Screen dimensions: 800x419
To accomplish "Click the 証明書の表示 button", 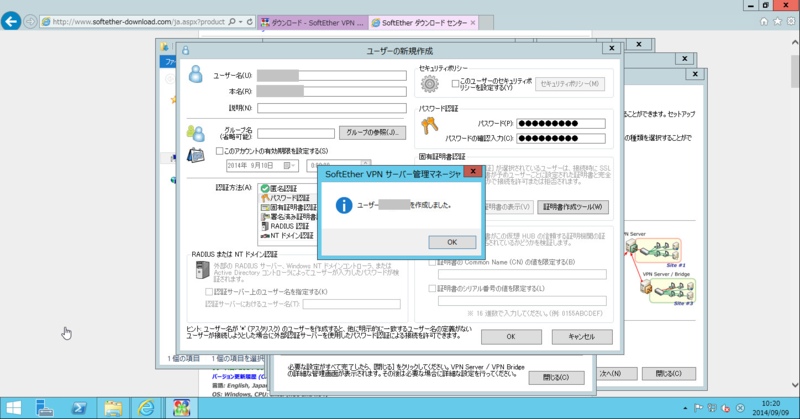I will coord(507,207).
